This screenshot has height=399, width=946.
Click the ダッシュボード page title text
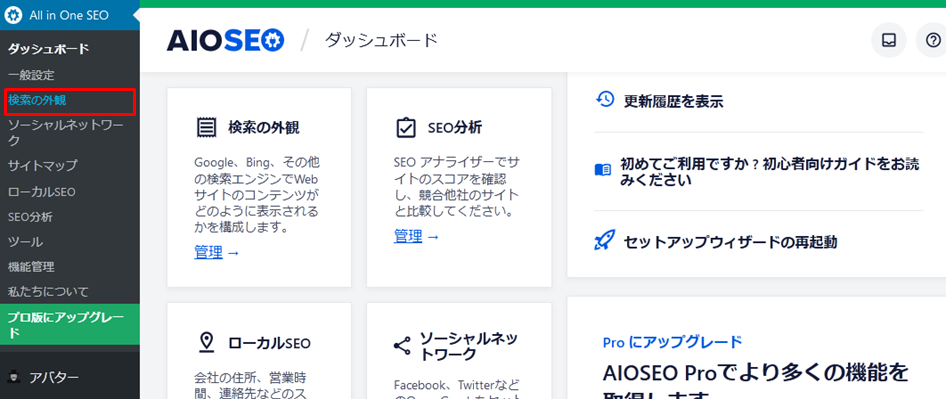click(x=381, y=40)
